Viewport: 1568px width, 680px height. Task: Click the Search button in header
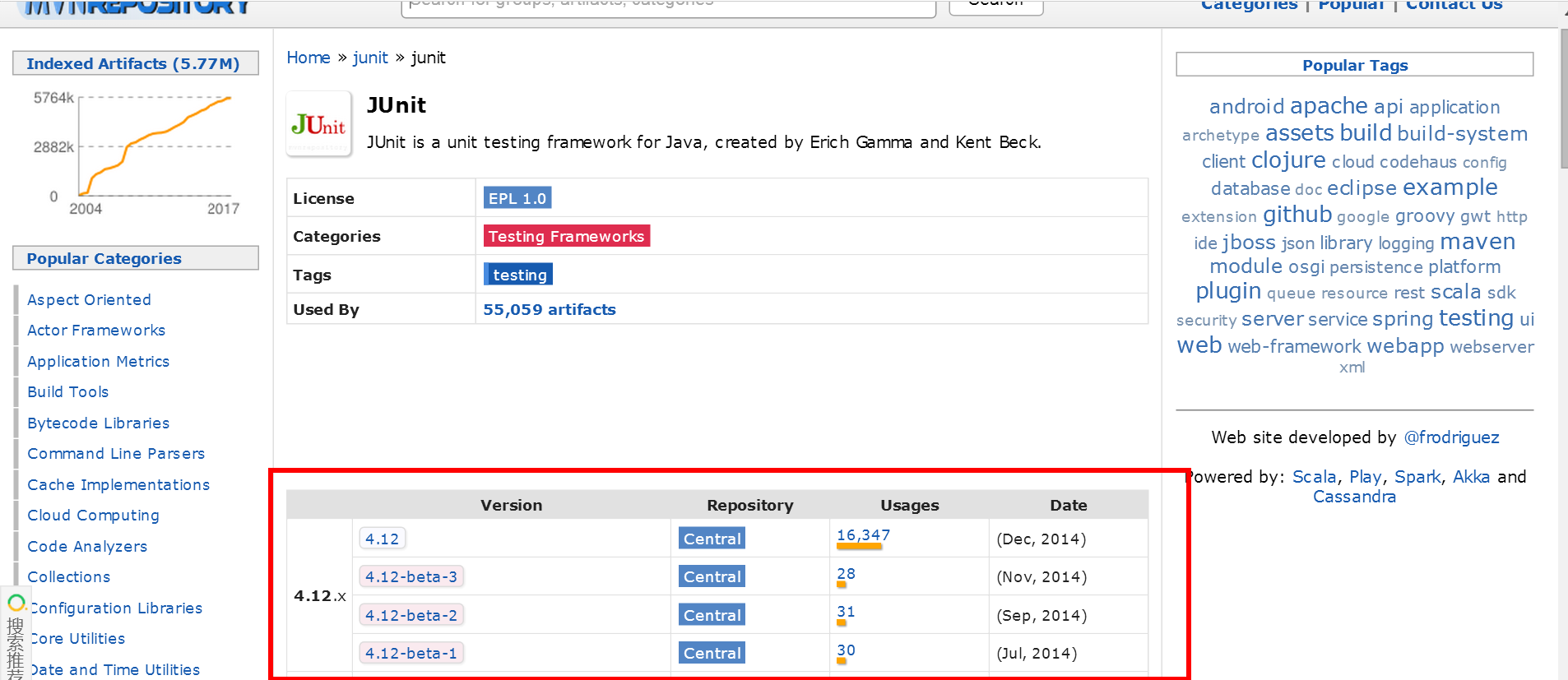click(x=995, y=7)
